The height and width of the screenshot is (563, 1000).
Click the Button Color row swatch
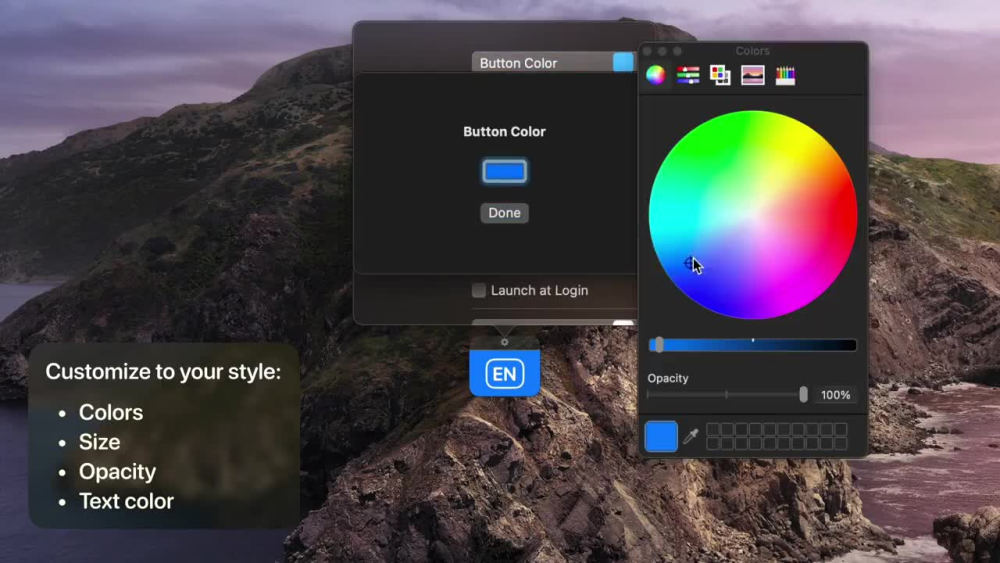tap(623, 62)
